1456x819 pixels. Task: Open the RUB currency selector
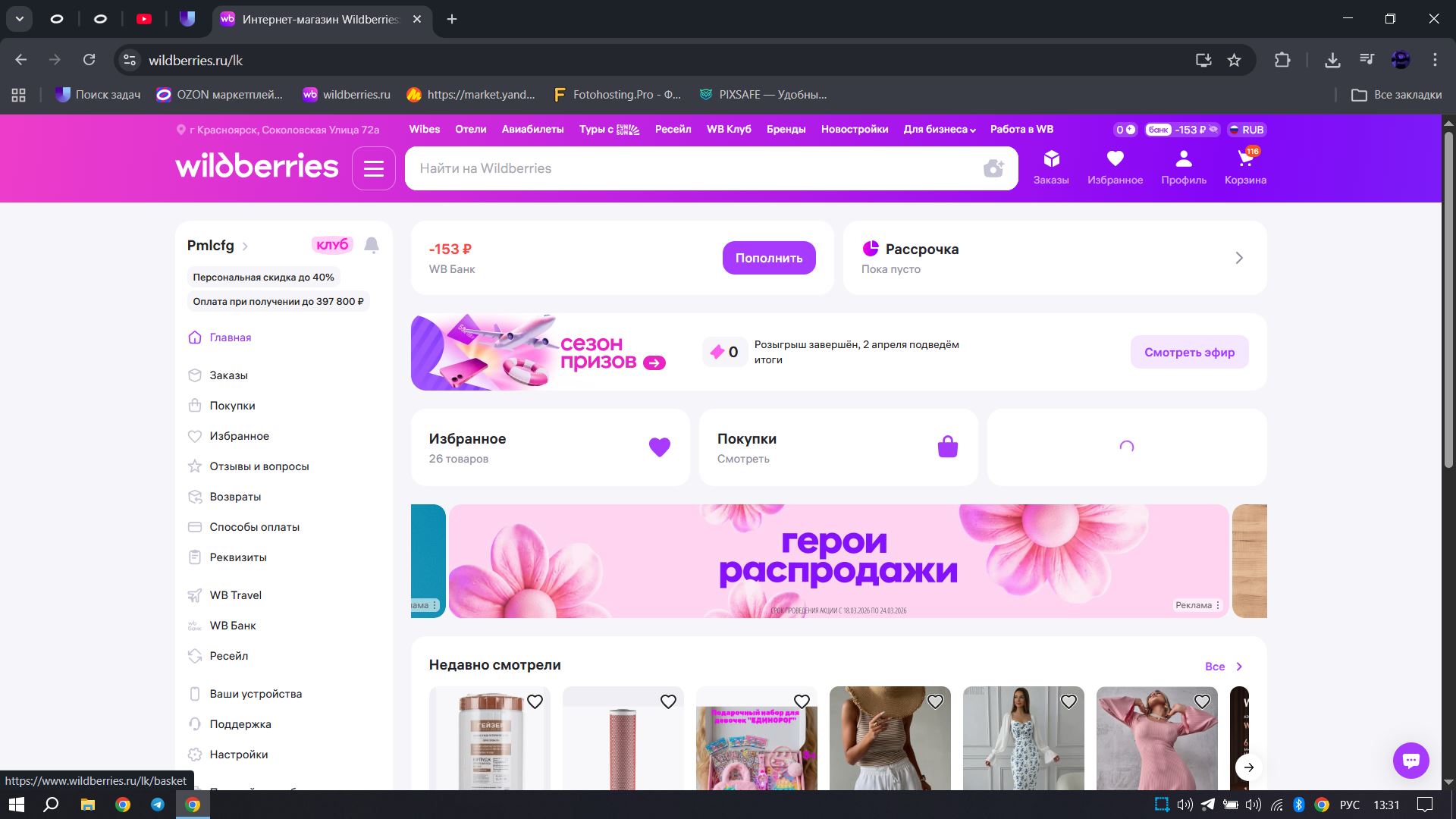1246,130
